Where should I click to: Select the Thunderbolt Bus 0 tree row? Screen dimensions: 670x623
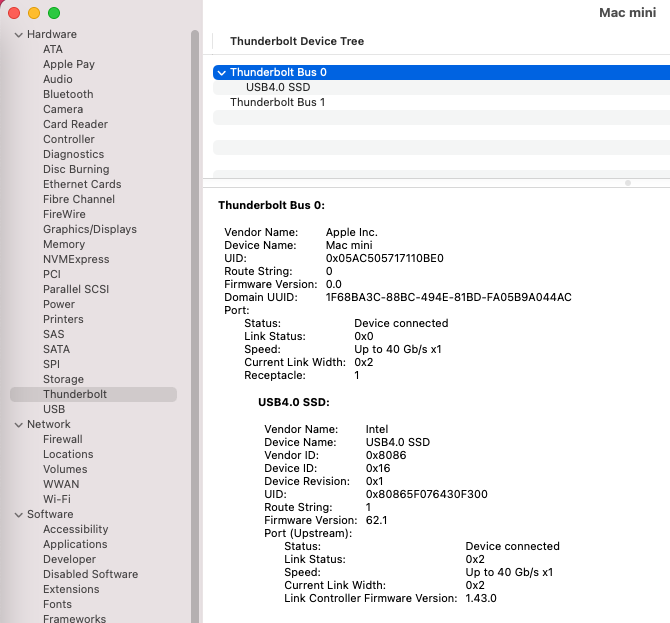tap(441, 73)
